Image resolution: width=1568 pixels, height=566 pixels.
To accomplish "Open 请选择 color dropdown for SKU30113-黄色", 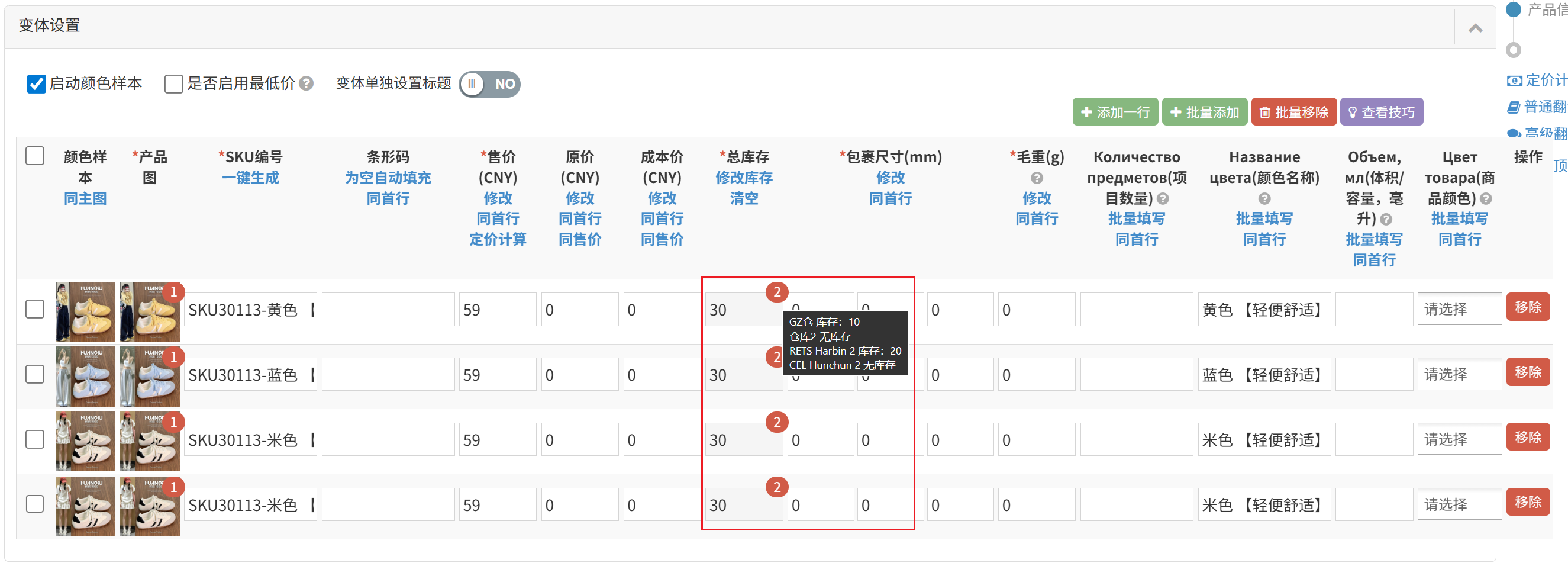I will coord(1459,310).
